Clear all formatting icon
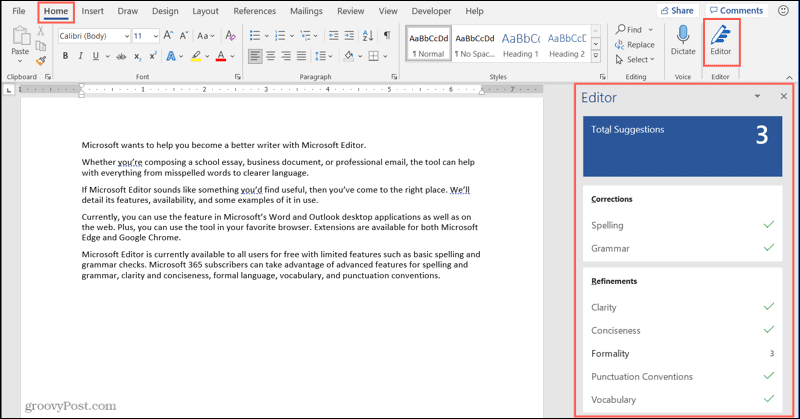Image resolution: width=800 pixels, height=419 pixels. coord(230,36)
